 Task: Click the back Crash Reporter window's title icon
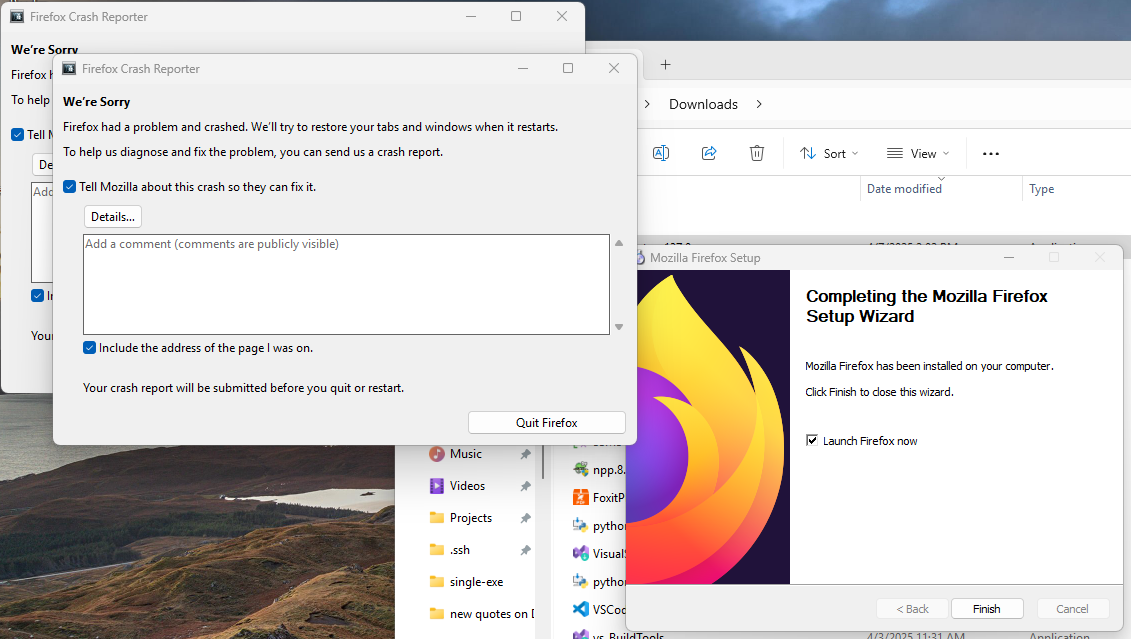[17, 17]
